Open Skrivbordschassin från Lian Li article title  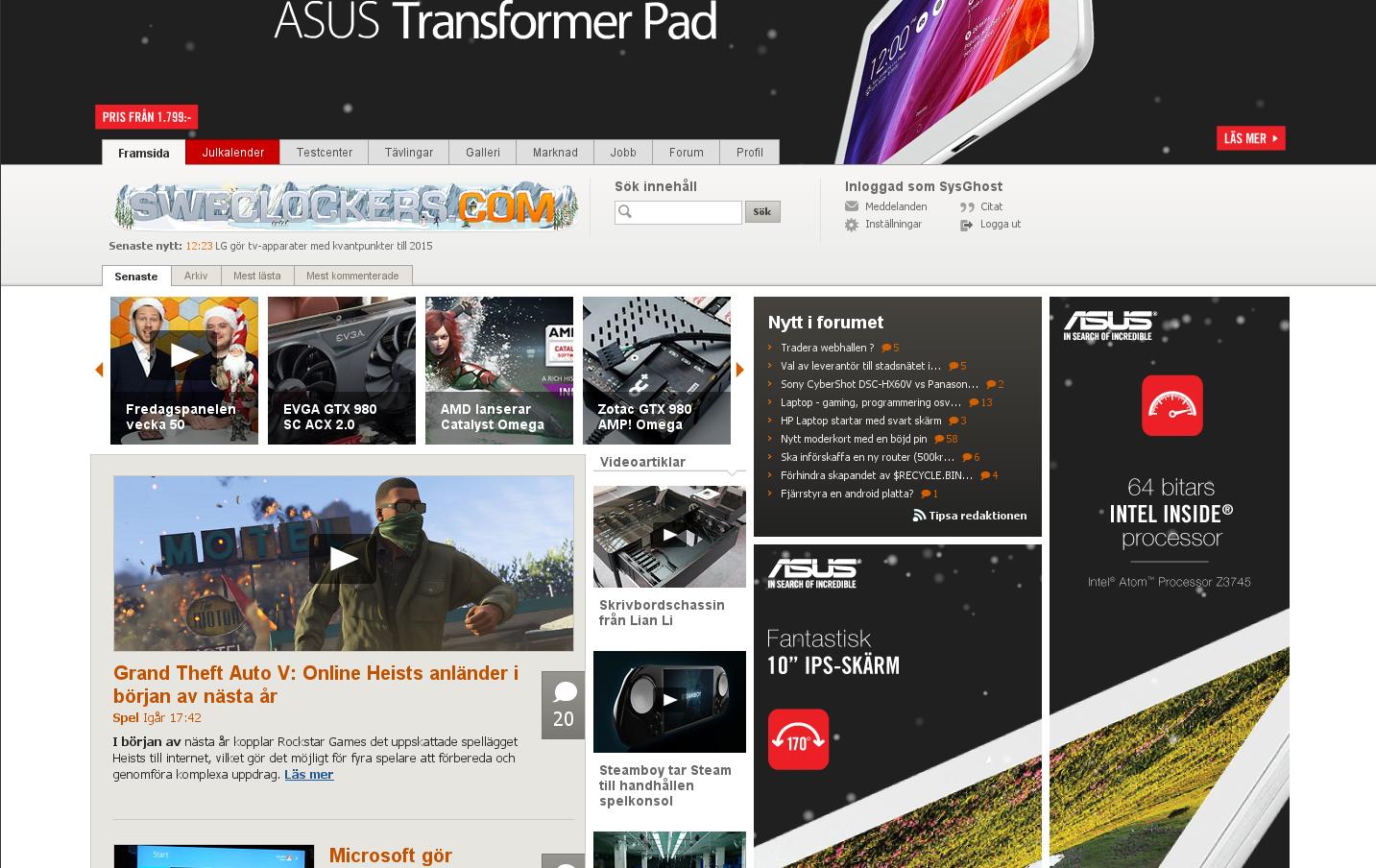[x=662, y=613]
